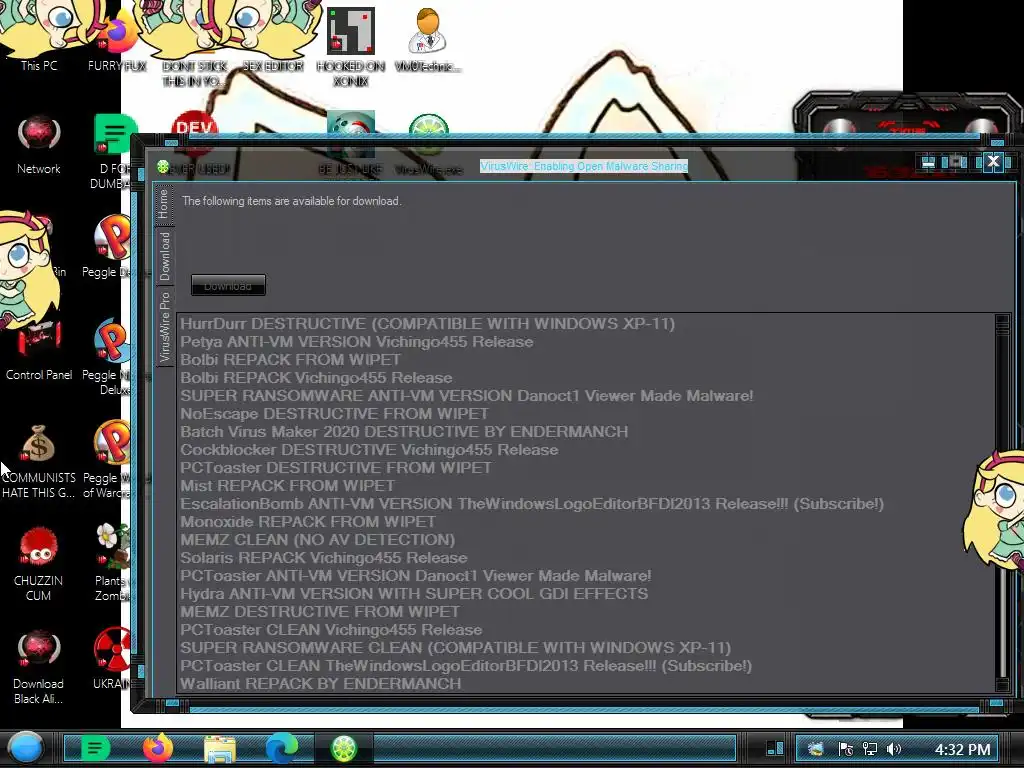
Task: Click the desktop peek icon left of the tray
Action: (x=775, y=748)
